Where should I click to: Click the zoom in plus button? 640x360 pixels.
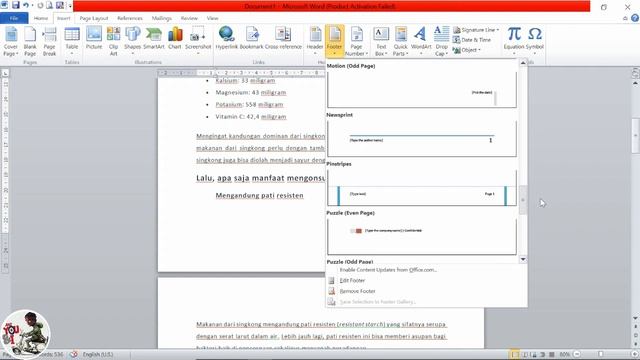point(634,354)
